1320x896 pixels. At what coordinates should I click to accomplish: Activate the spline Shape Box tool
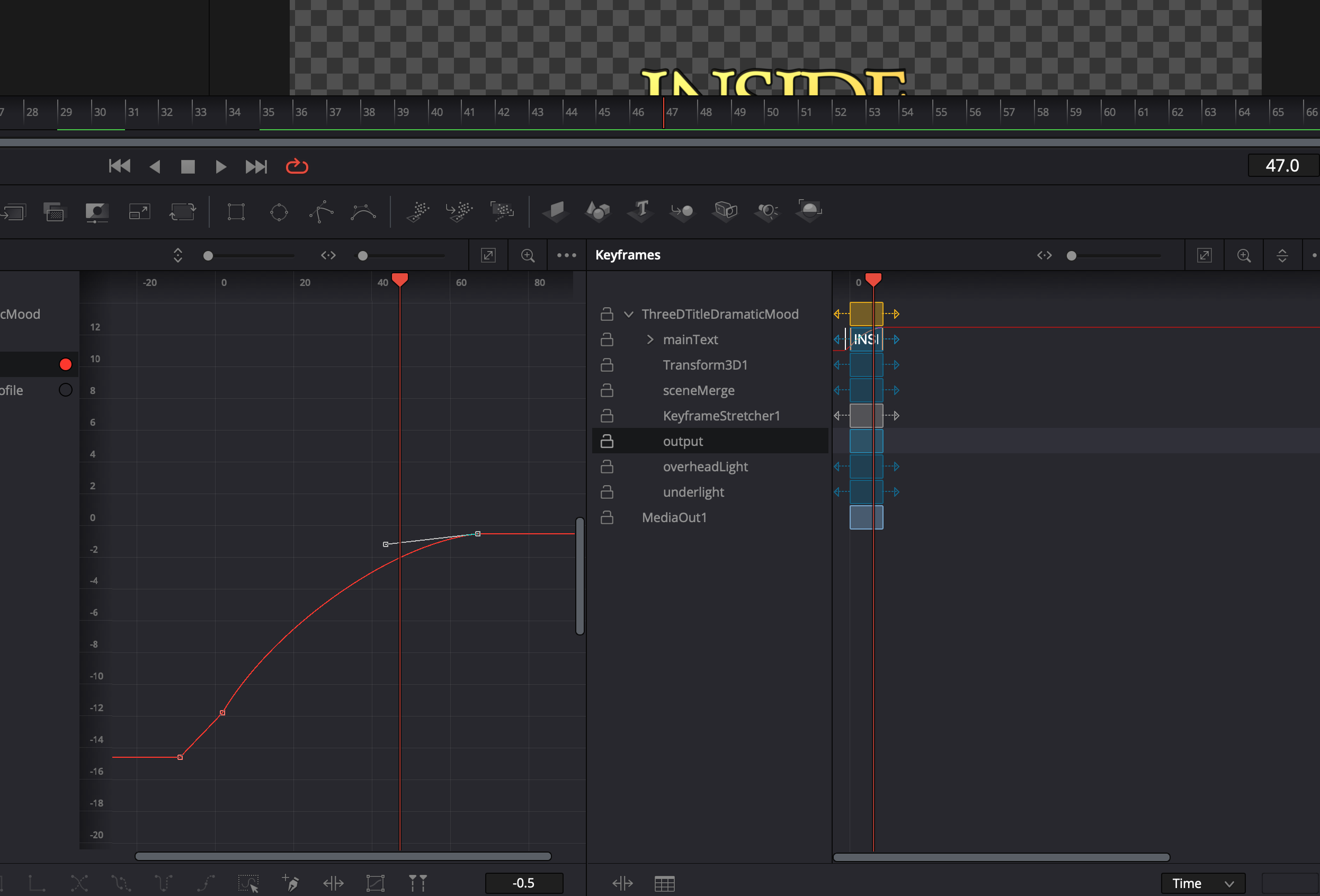376,883
